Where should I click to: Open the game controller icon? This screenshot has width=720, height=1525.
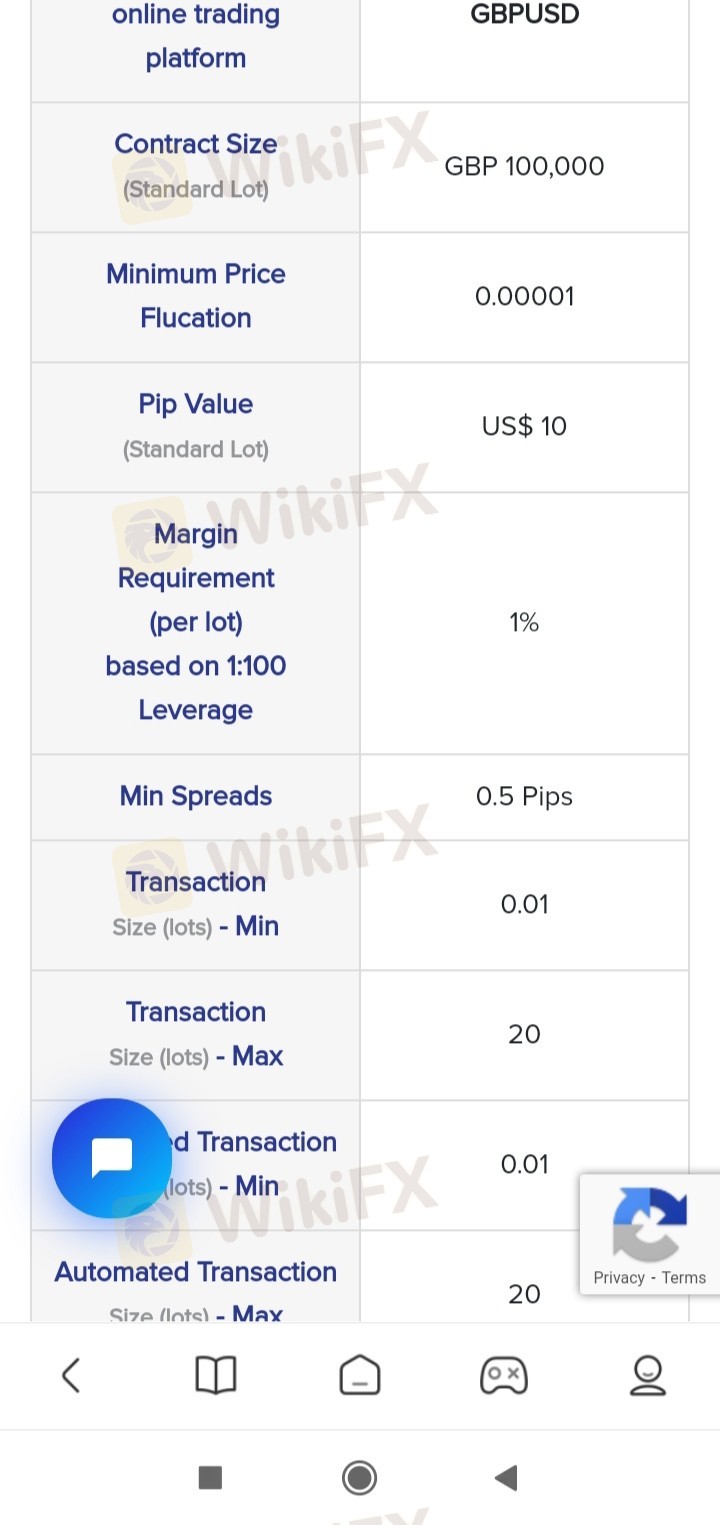[x=504, y=1376]
